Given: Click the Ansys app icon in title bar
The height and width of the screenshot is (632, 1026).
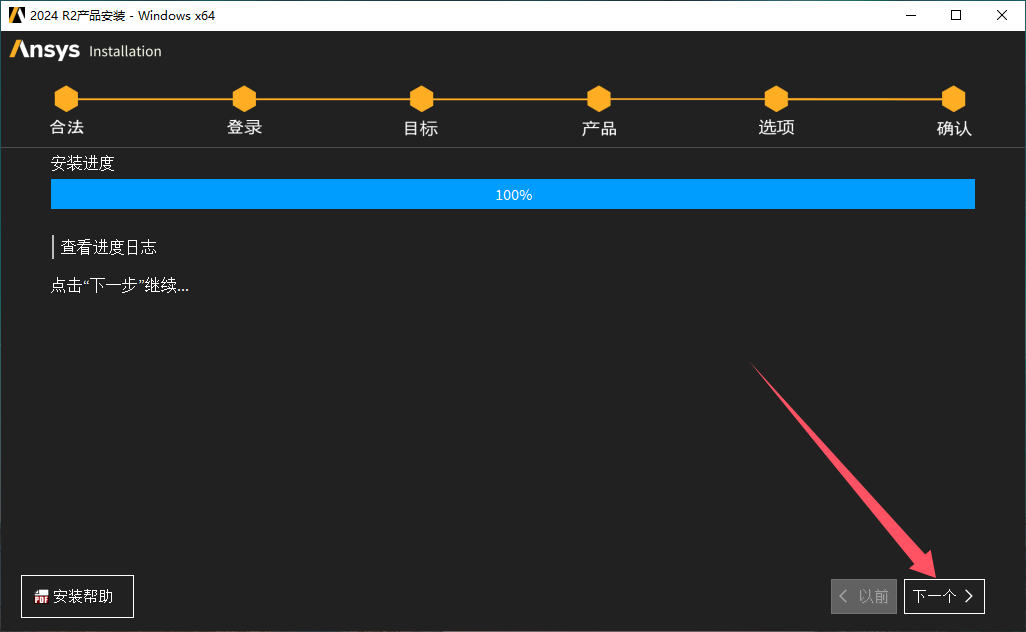Looking at the screenshot, I should 17,15.
